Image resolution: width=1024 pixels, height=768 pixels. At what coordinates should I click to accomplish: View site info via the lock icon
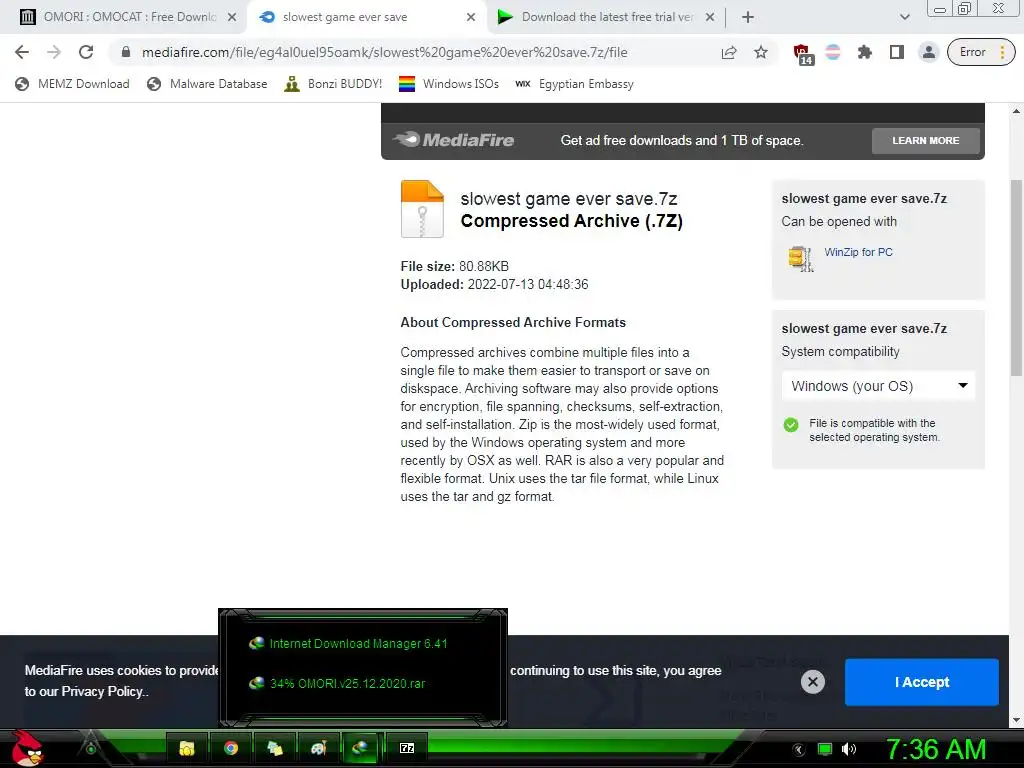[126, 52]
